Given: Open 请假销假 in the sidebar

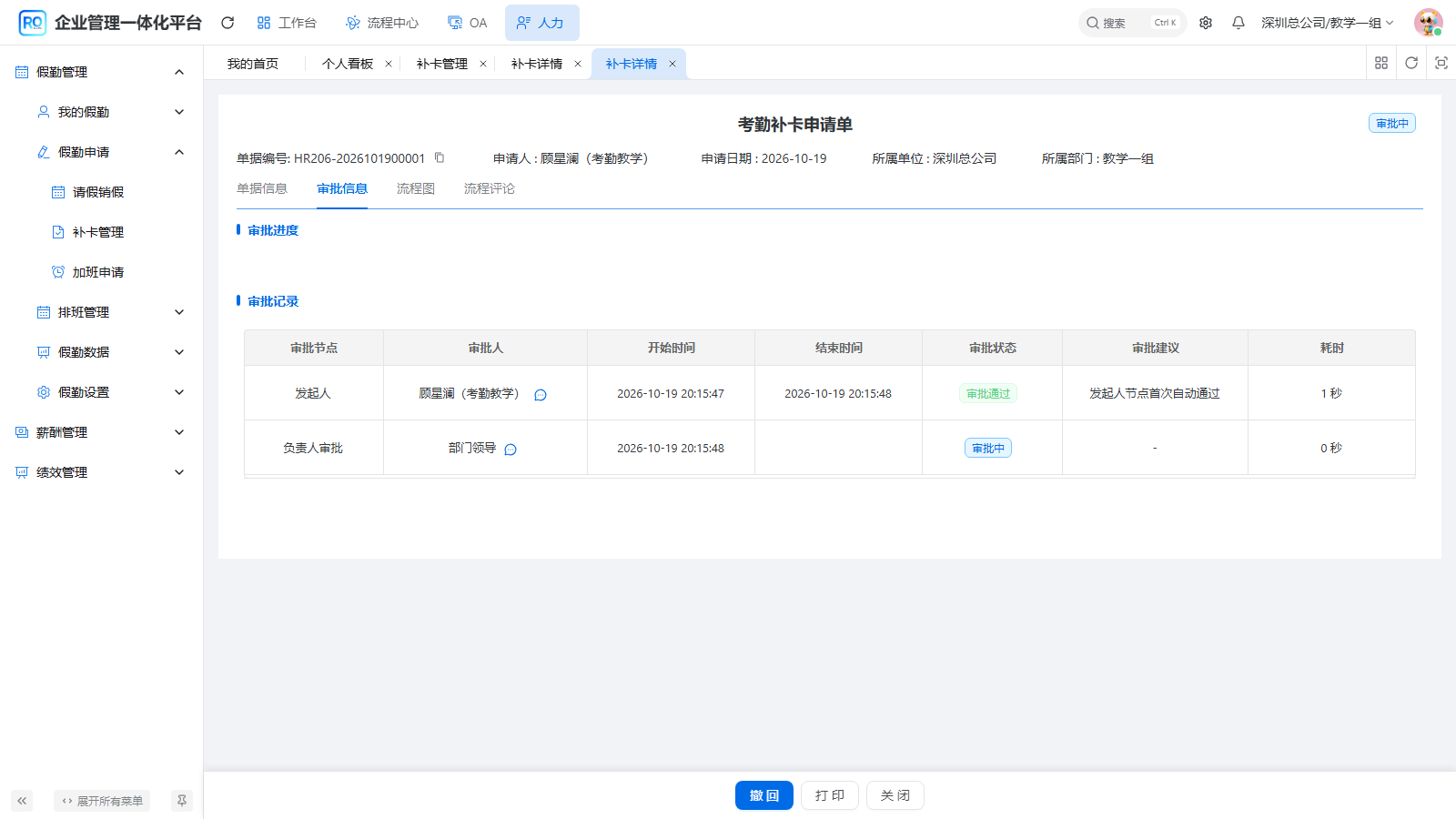Looking at the screenshot, I should [x=98, y=192].
